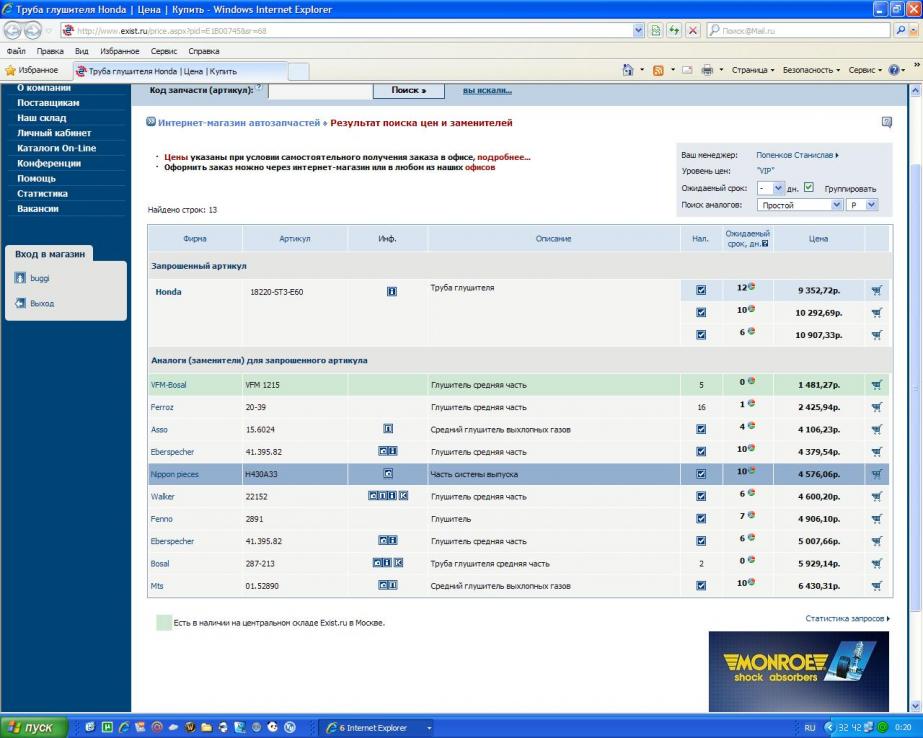The height and width of the screenshot is (738, 923).
Task: Open the Home page icon in the command bar
Action: pyautogui.click(x=628, y=70)
